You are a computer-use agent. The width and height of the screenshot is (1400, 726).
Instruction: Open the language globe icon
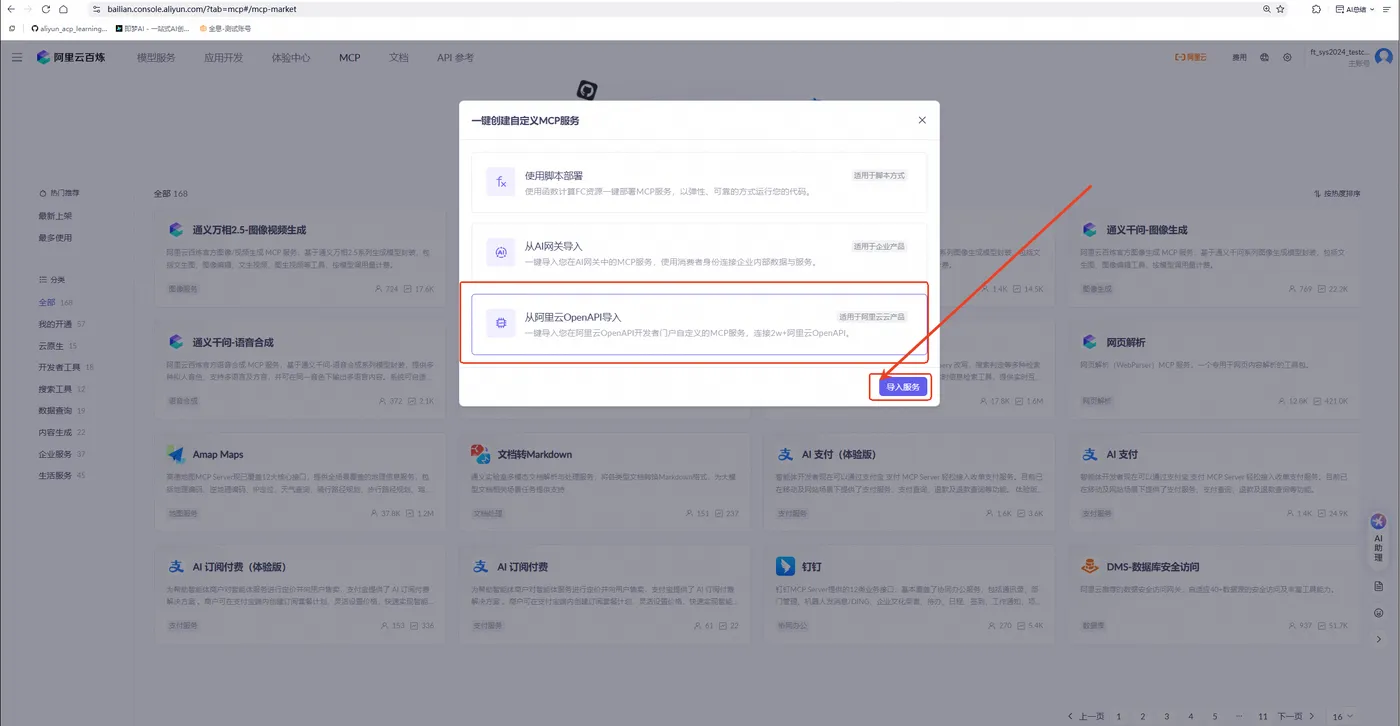pos(1265,58)
